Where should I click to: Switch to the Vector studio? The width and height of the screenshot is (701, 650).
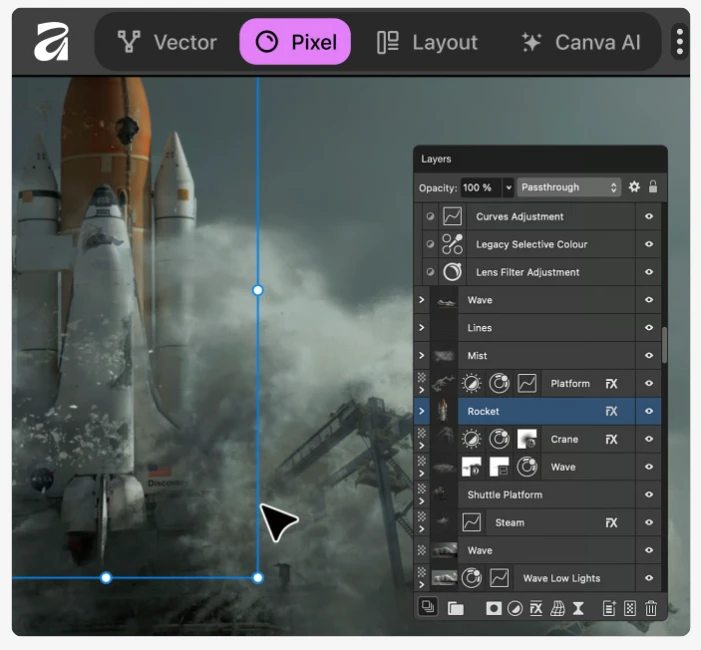[167, 42]
